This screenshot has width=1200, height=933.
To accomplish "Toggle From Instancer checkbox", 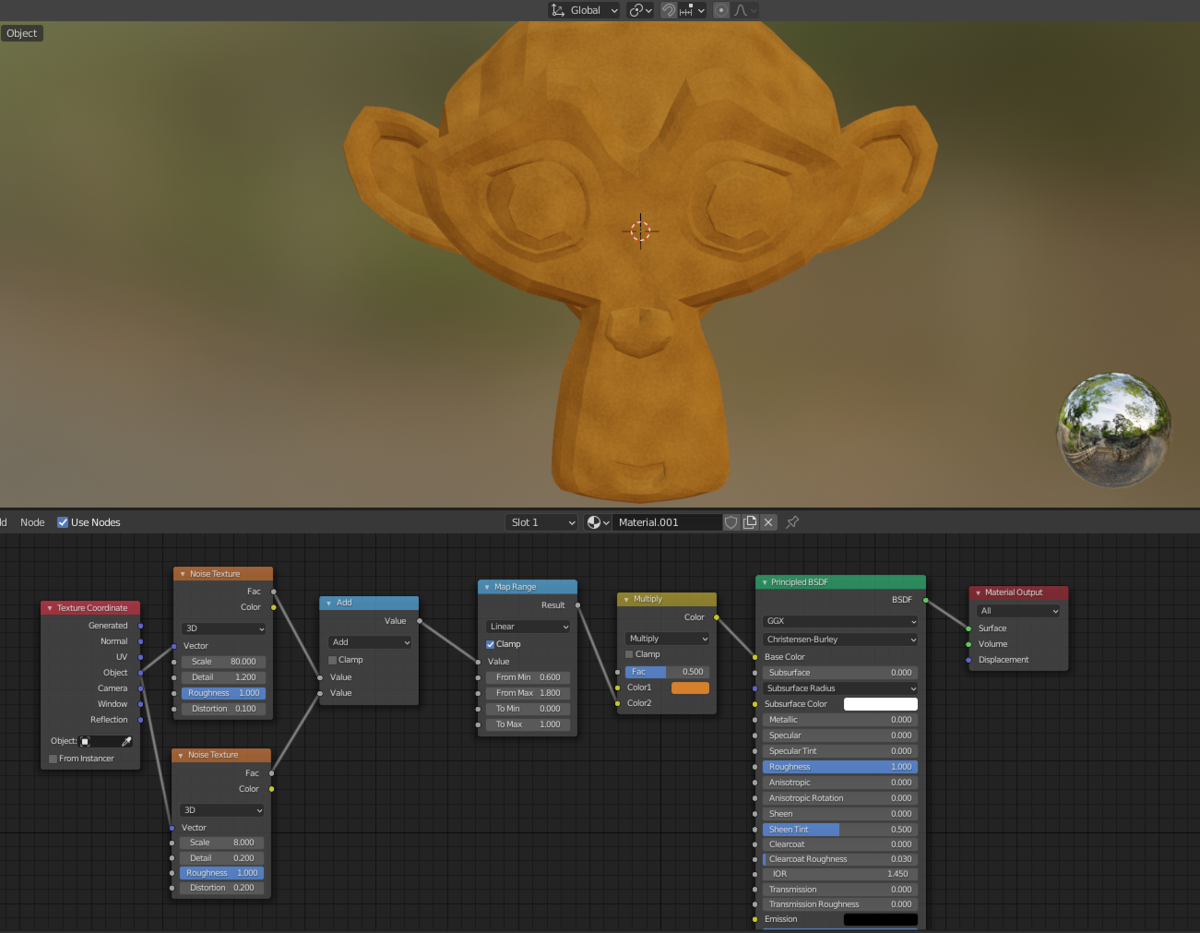I will pos(53,759).
